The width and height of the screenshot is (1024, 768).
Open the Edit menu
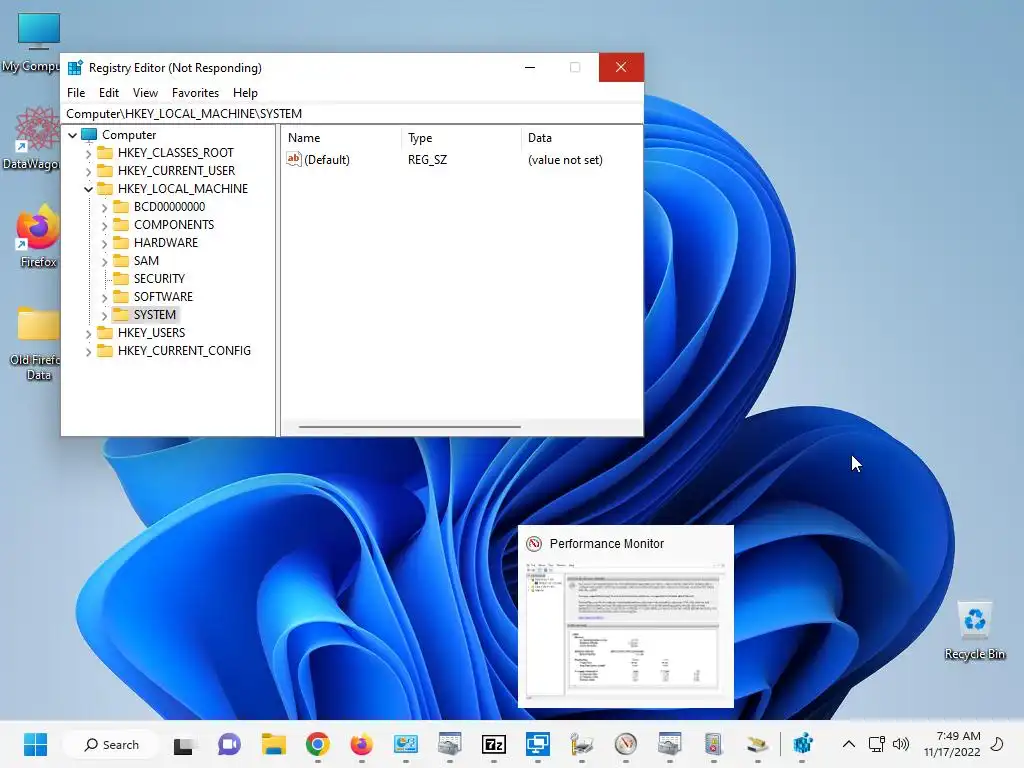tap(108, 93)
